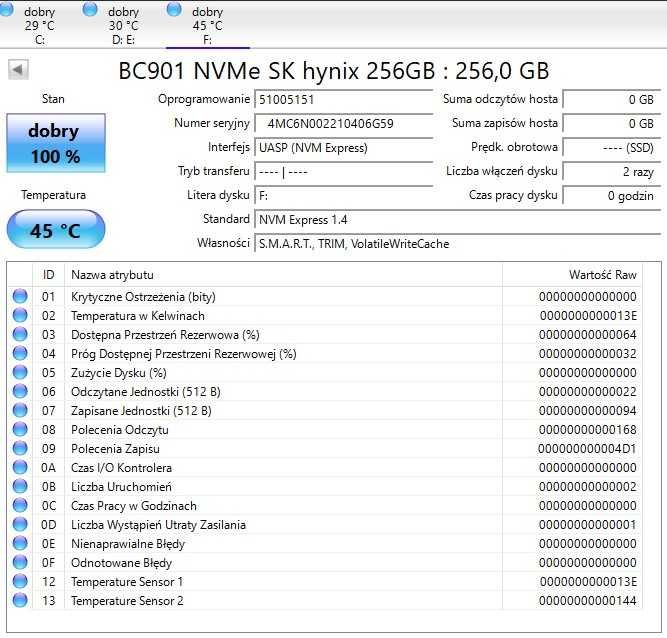
Task: Click the previous disk arrow button
Action: pos(18,69)
